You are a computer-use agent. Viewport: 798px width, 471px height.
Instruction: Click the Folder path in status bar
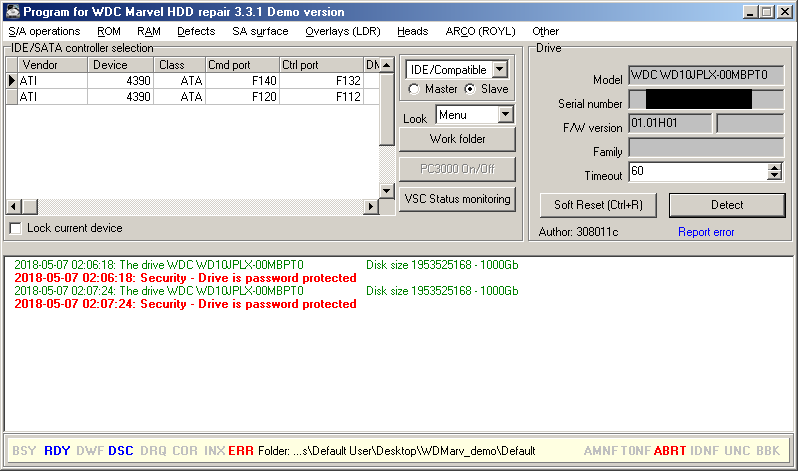396,451
